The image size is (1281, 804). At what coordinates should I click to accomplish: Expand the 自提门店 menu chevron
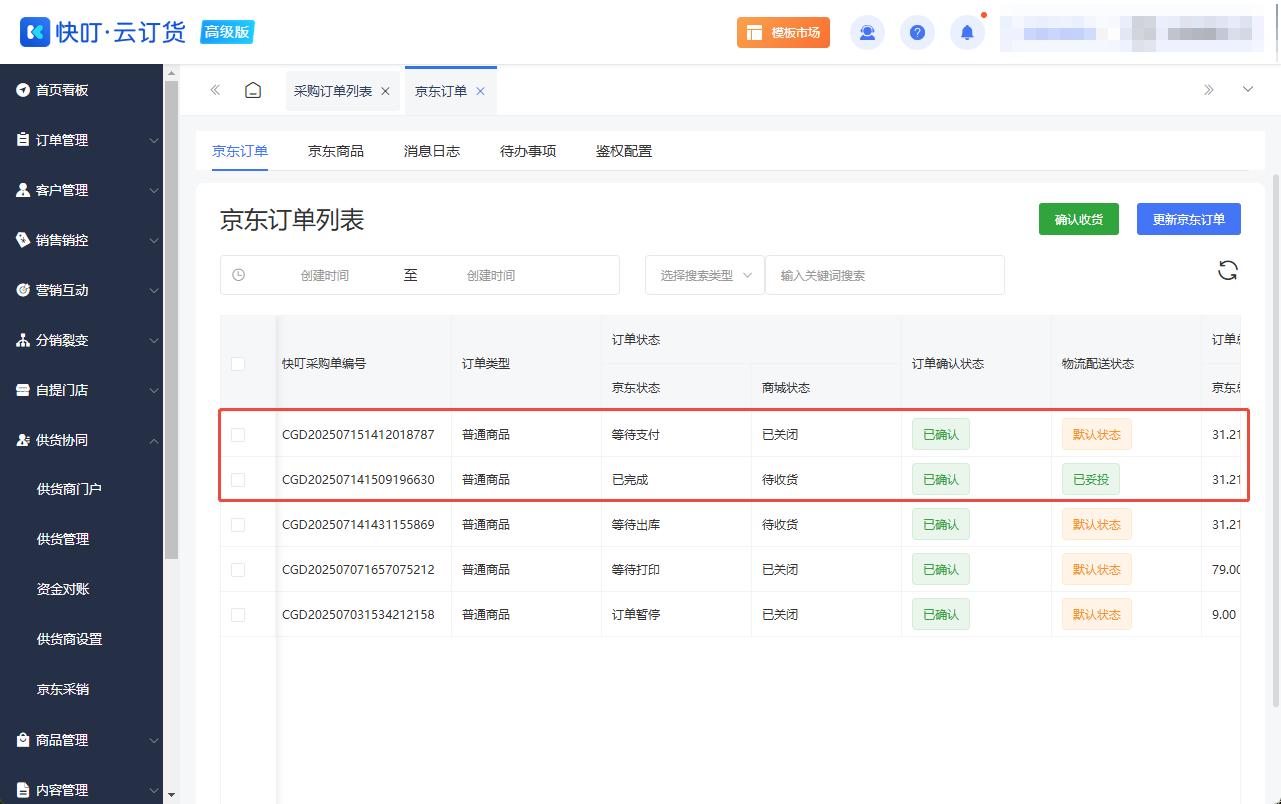pyautogui.click(x=154, y=391)
